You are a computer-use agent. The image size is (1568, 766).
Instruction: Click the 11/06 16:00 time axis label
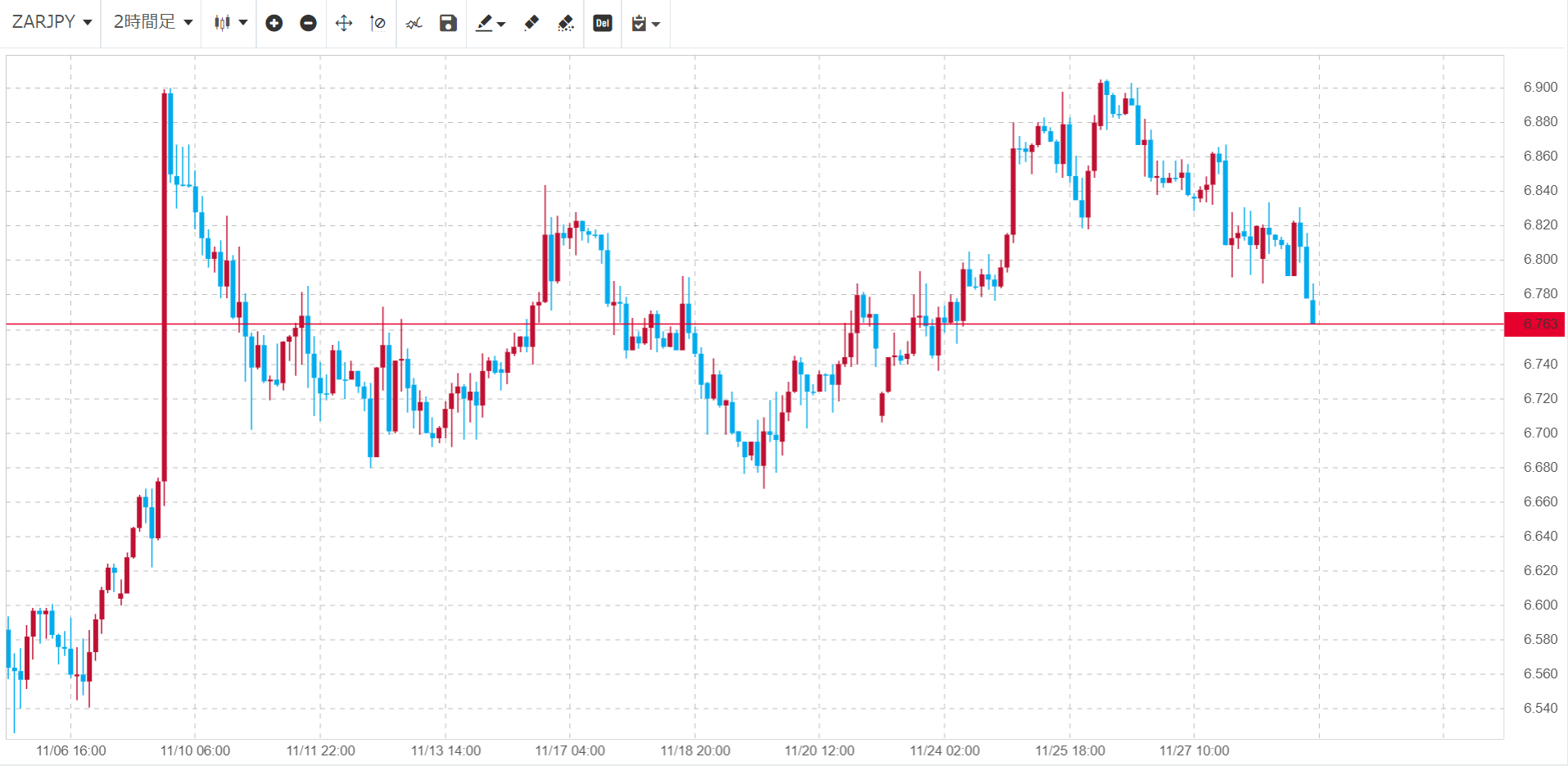tap(71, 750)
